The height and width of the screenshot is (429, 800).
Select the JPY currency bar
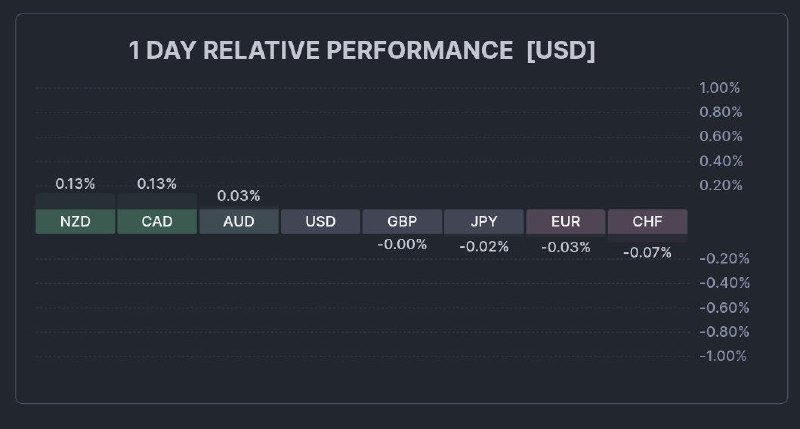click(484, 221)
